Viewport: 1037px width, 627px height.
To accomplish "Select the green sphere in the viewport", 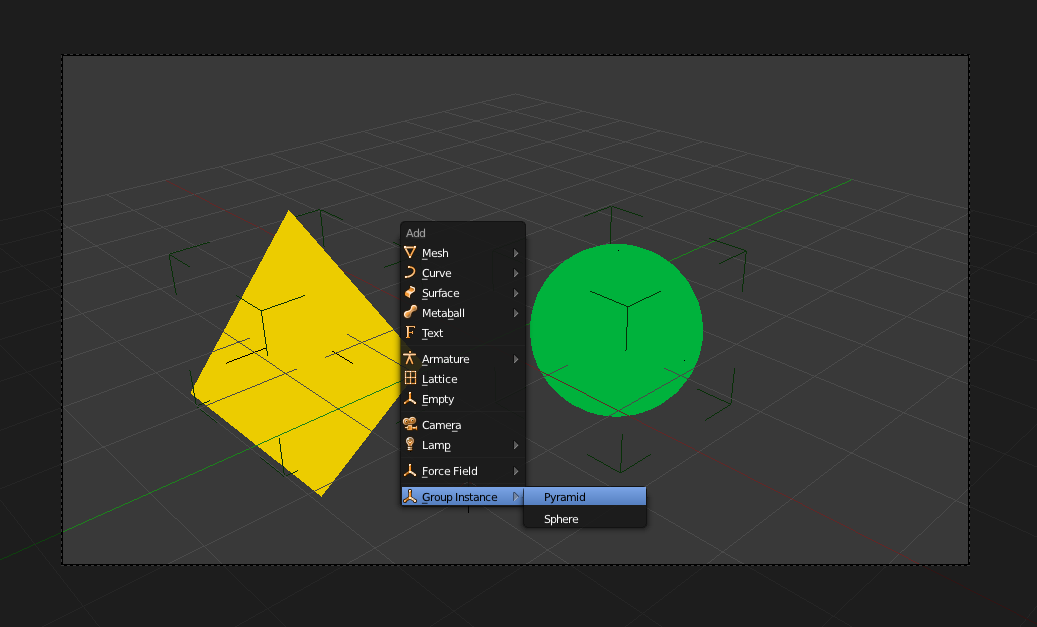I will 618,330.
